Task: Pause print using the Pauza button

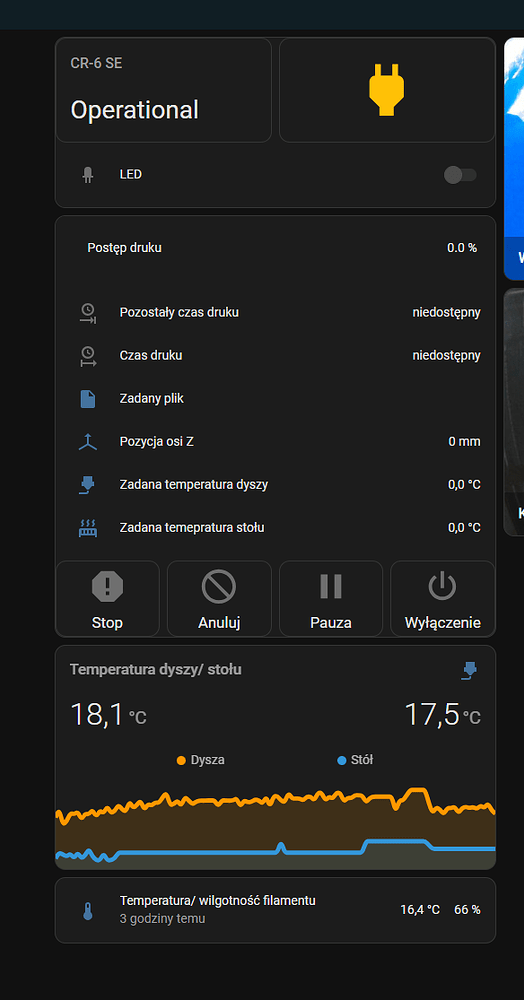Action: pyautogui.click(x=331, y=599)
